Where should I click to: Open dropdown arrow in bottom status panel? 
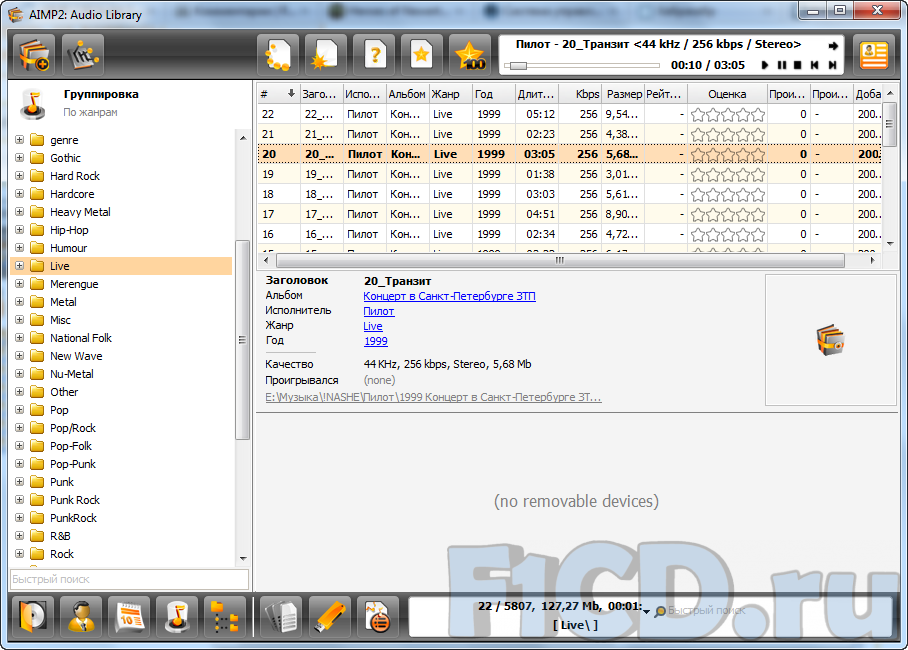point(646,612)
